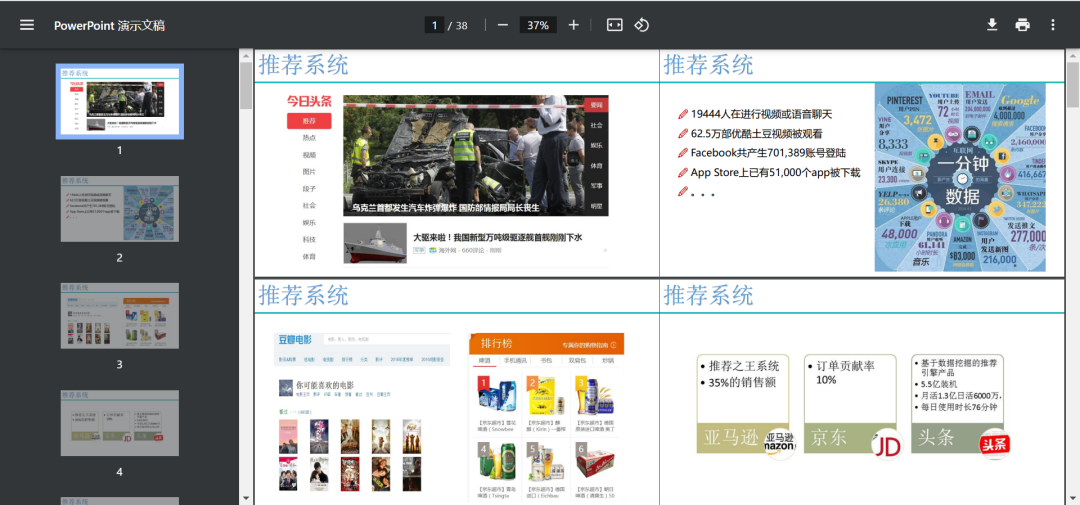Click the 亚马逊 card label
This screenshot has width=1080, height=505.
731,437
